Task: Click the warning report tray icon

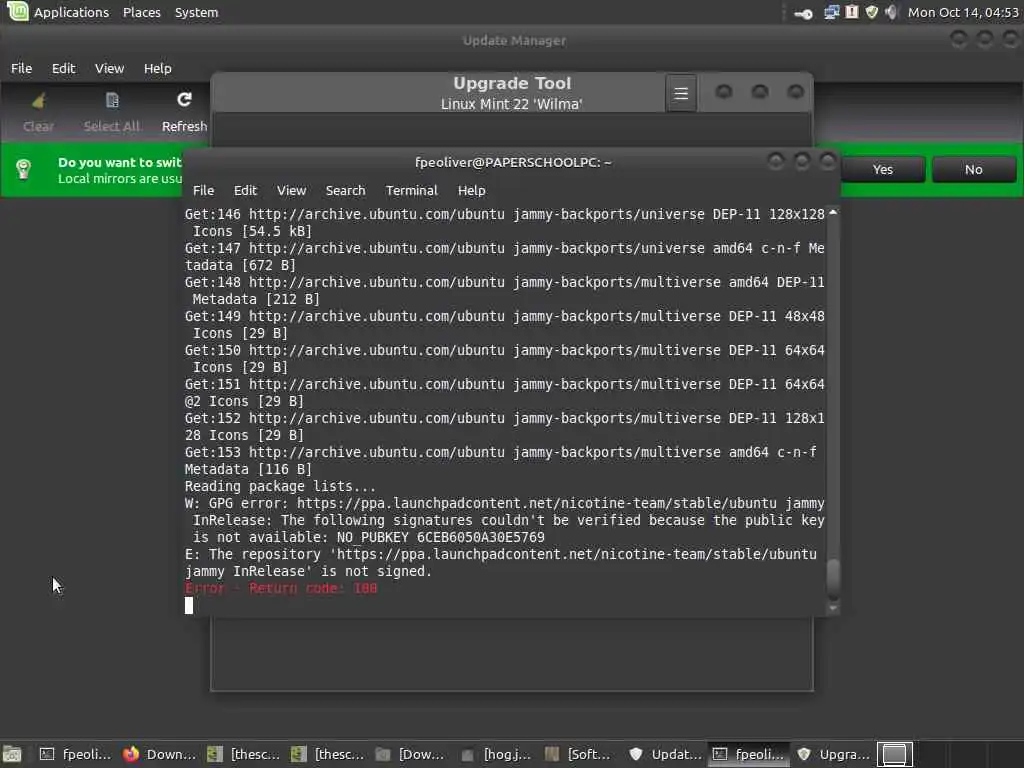Action: coord(852,12)
